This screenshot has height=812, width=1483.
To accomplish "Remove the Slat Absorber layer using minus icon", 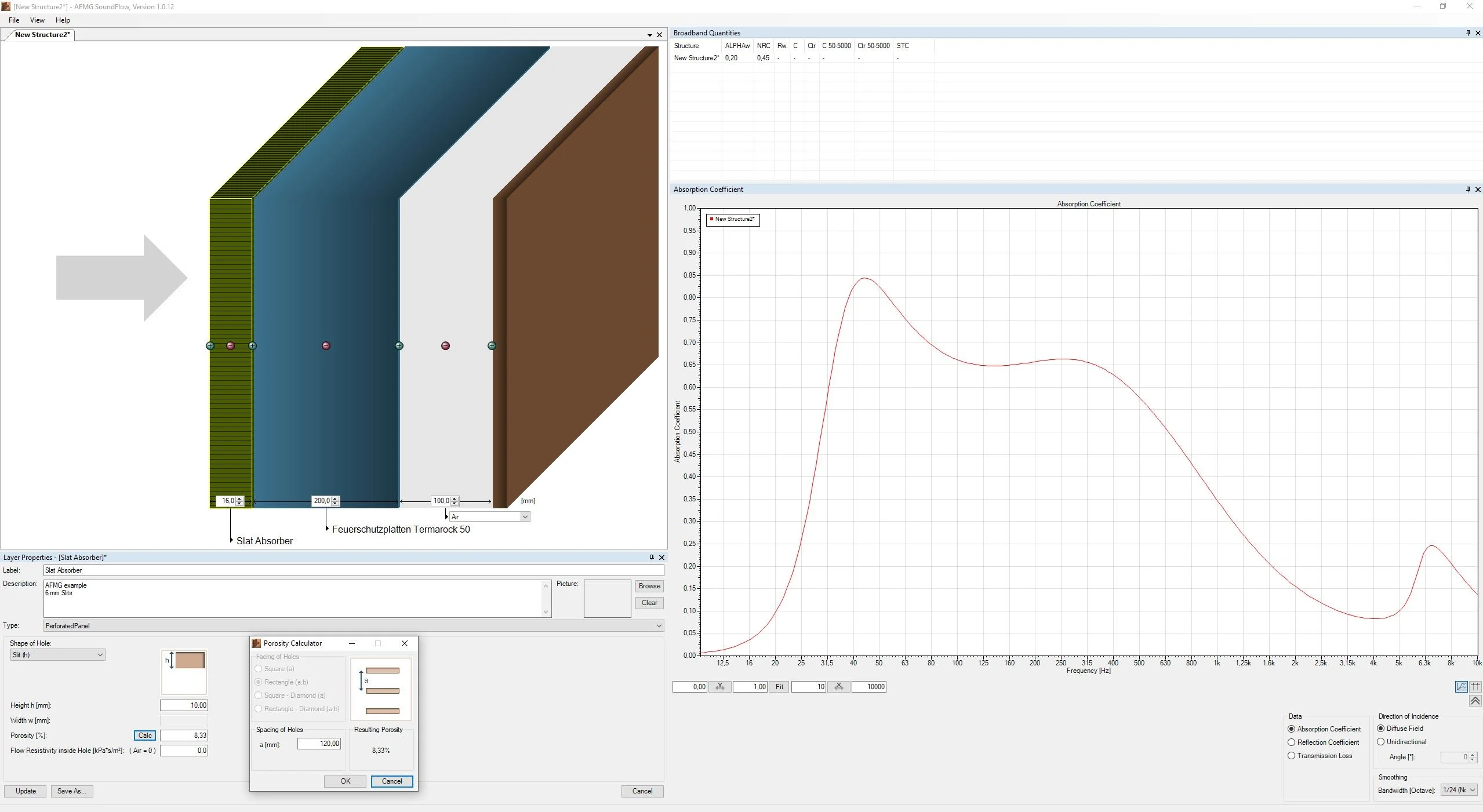I will pos(230,346).
